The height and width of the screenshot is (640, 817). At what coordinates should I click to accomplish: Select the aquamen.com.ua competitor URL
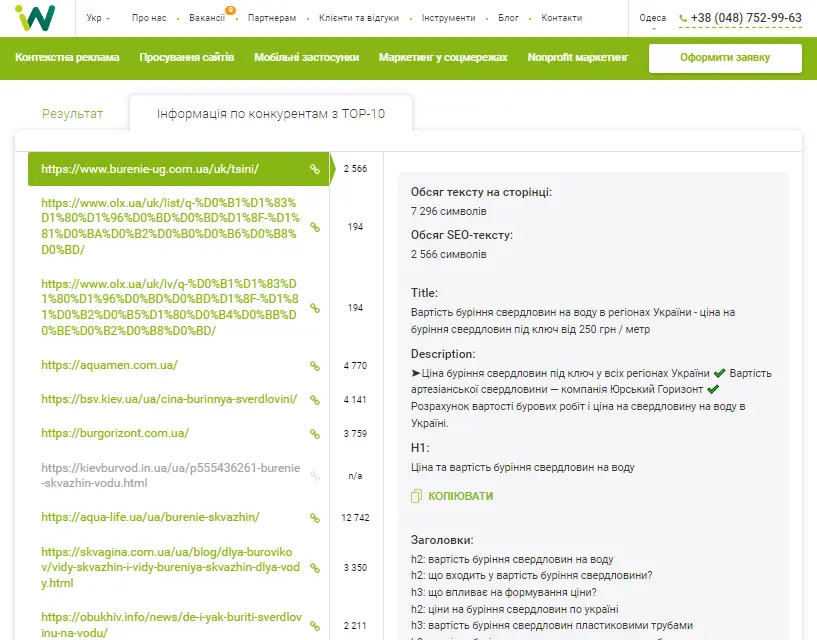pyautogui.click(x=109, y=365)
